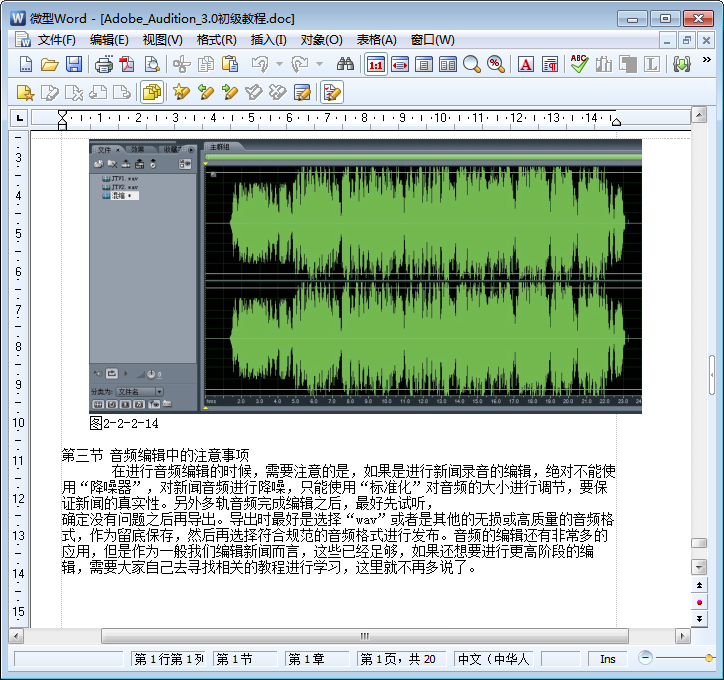Screen dimensions: 724x680
Task: Open redo history dropdown arrow
Action: click(319, 64)
